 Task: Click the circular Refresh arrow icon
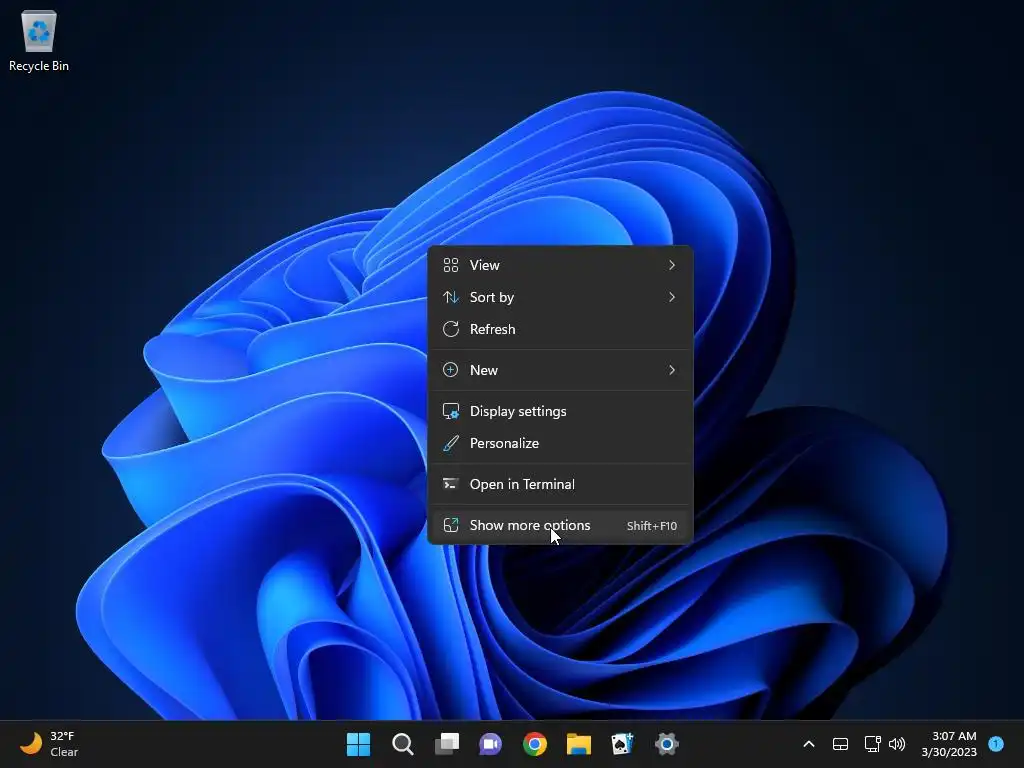(x=451, y=329)
